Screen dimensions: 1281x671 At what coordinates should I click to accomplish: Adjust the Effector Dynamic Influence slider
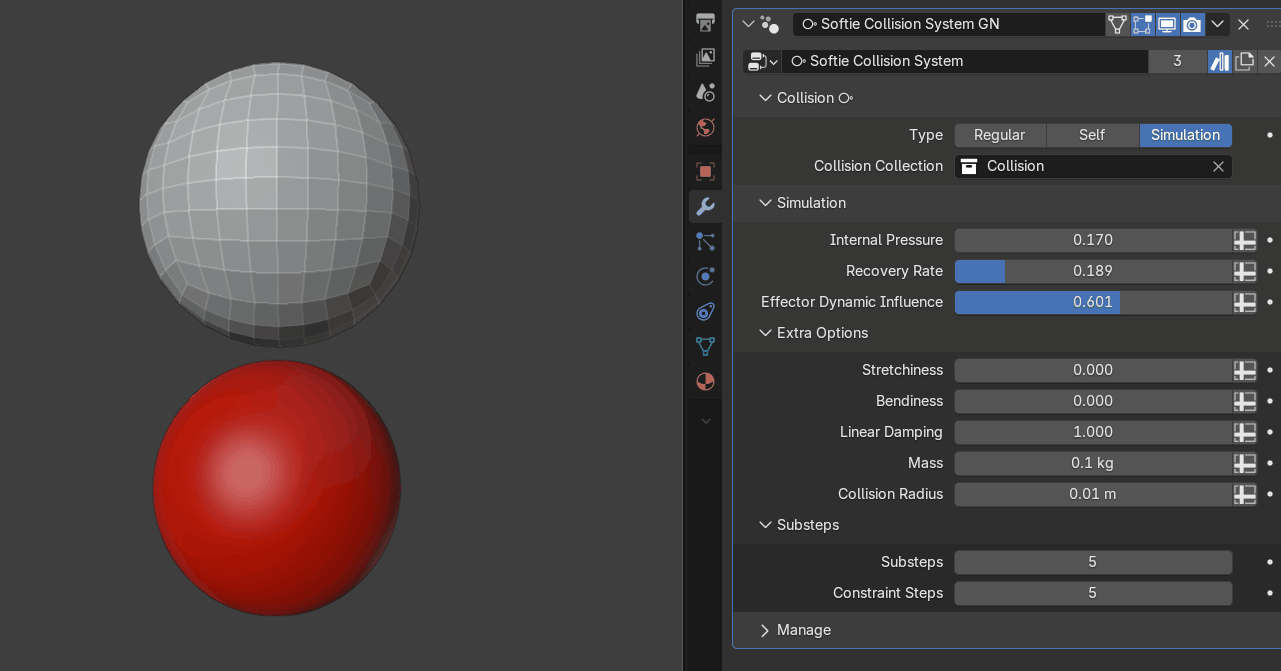pyautogui.click(x=1093, y=302)
